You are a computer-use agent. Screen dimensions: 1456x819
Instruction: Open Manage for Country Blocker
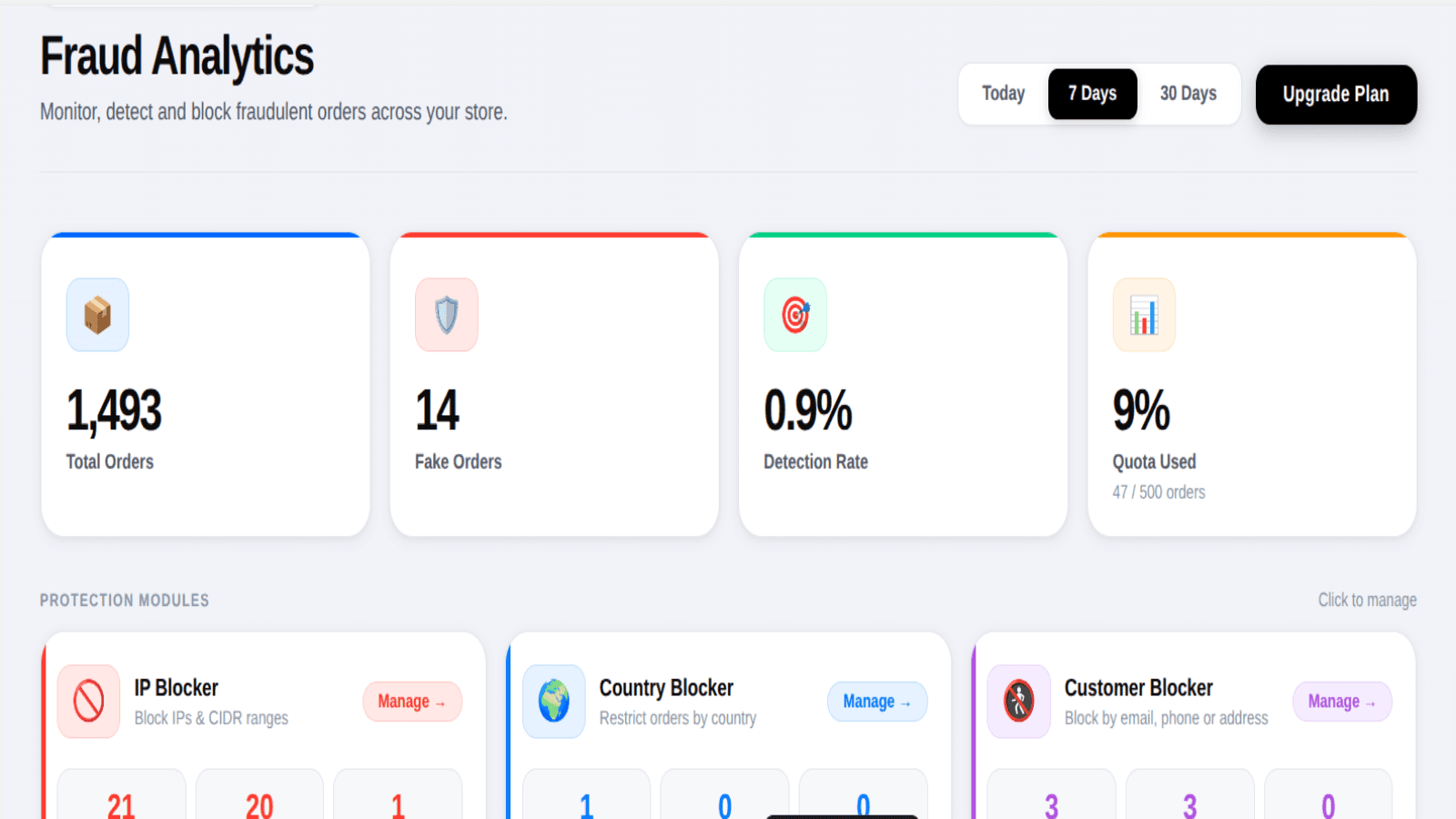[877, 702]
